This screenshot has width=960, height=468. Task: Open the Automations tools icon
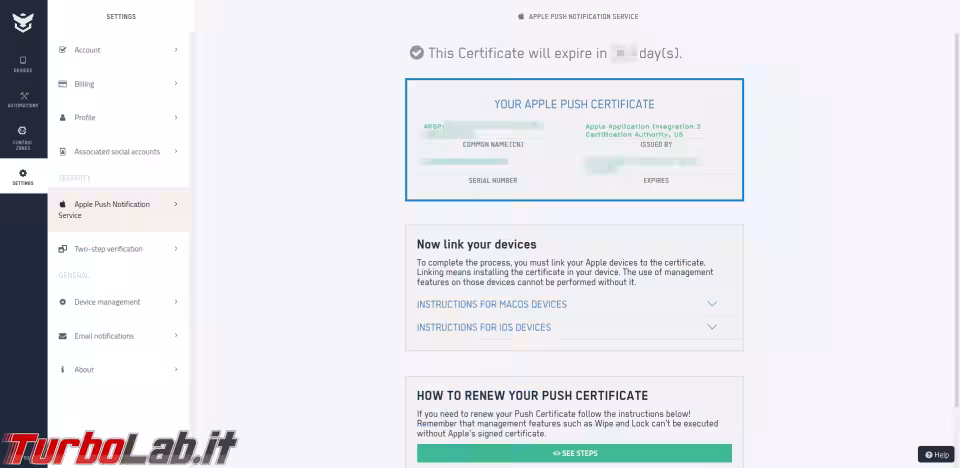[24, 96]
